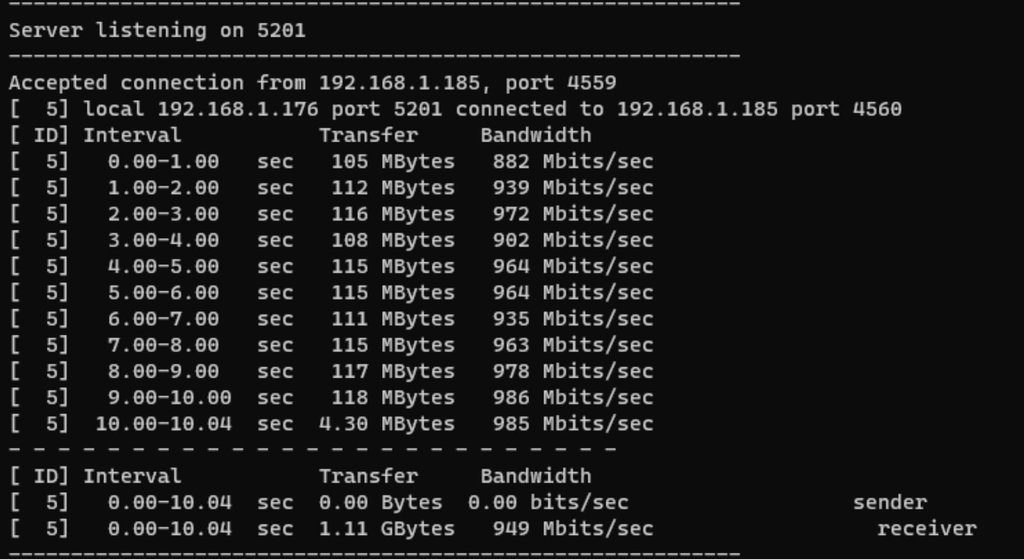Click the 3.00-4.00 interval entry
This screenshot has height=559, width=1024.
coord(163,240)
